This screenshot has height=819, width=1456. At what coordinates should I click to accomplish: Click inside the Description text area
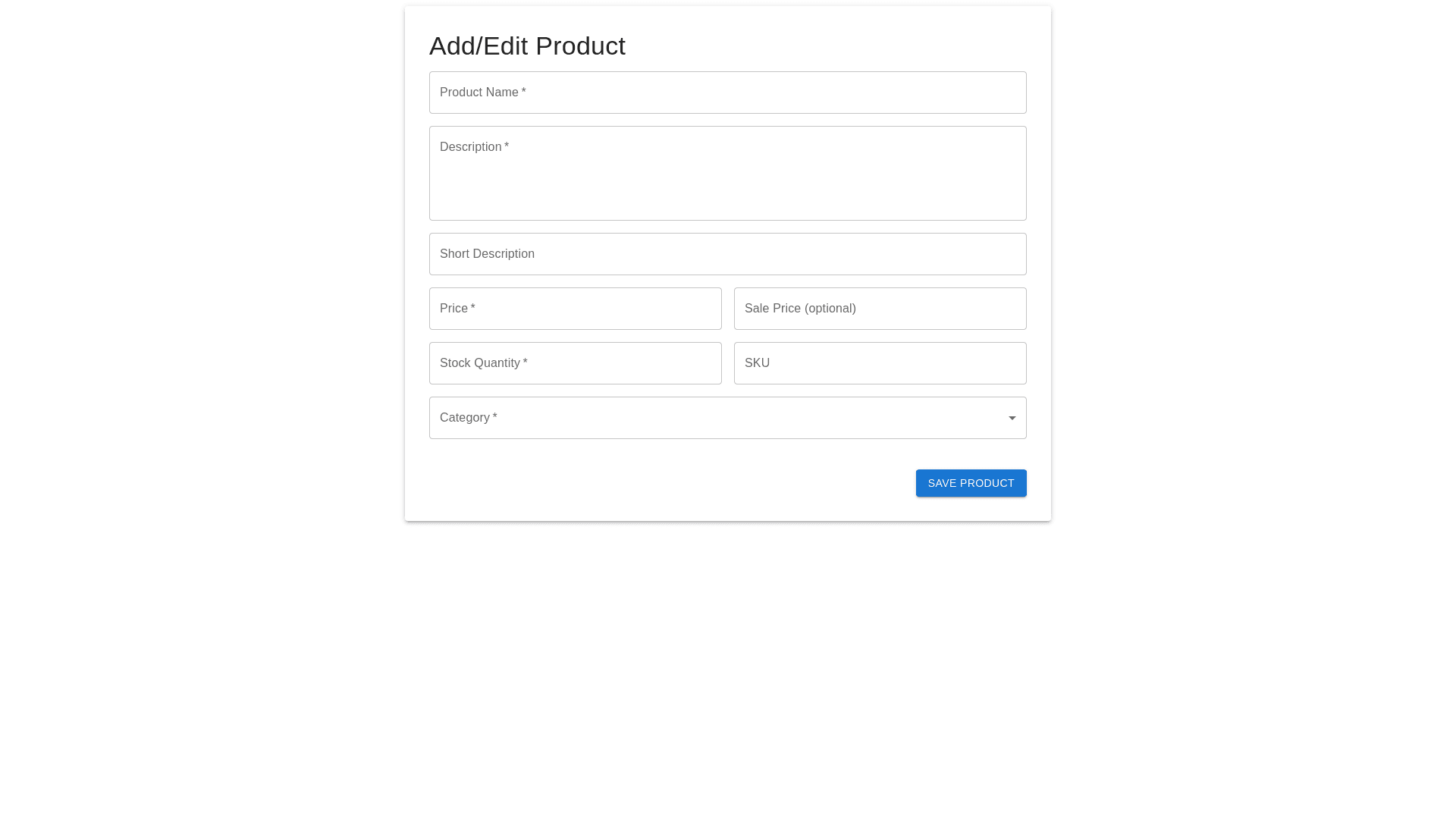[x=728, y=182]
